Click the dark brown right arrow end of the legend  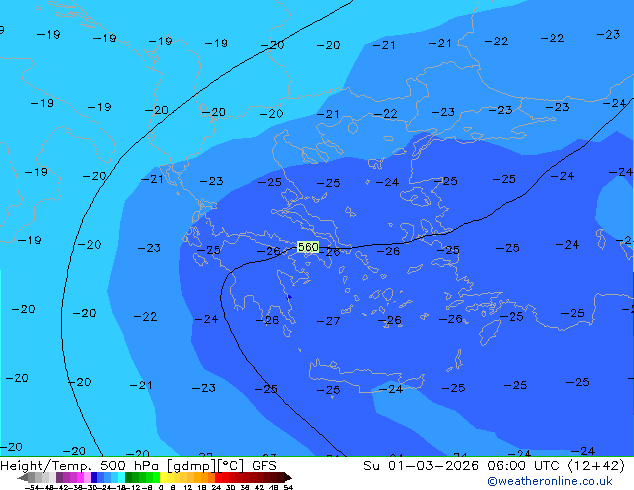click(x=287, y=477)
